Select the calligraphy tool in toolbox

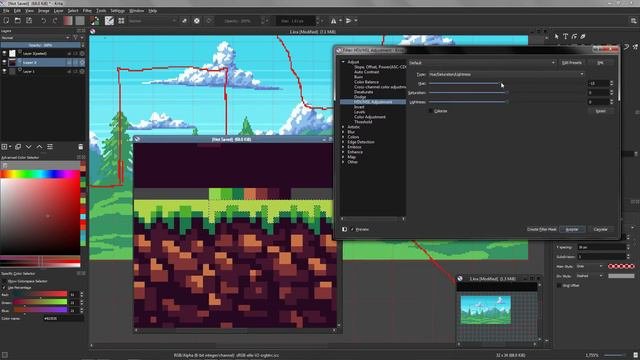[583, 36]
